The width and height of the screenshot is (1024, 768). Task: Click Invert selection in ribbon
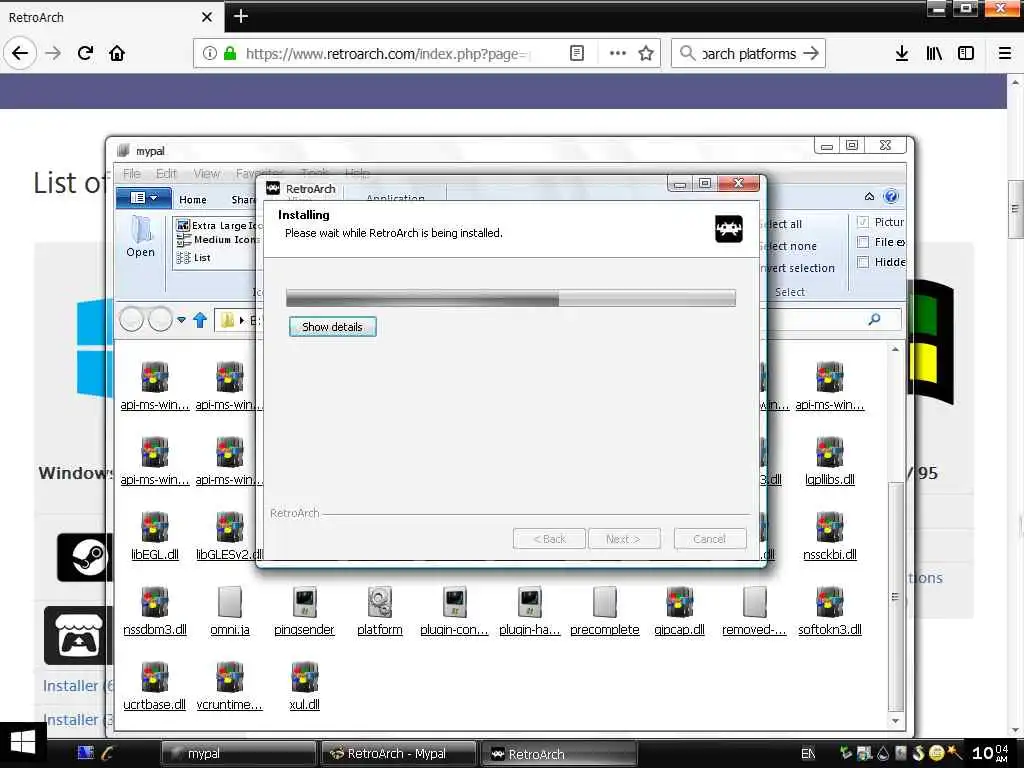pos(798,268)
